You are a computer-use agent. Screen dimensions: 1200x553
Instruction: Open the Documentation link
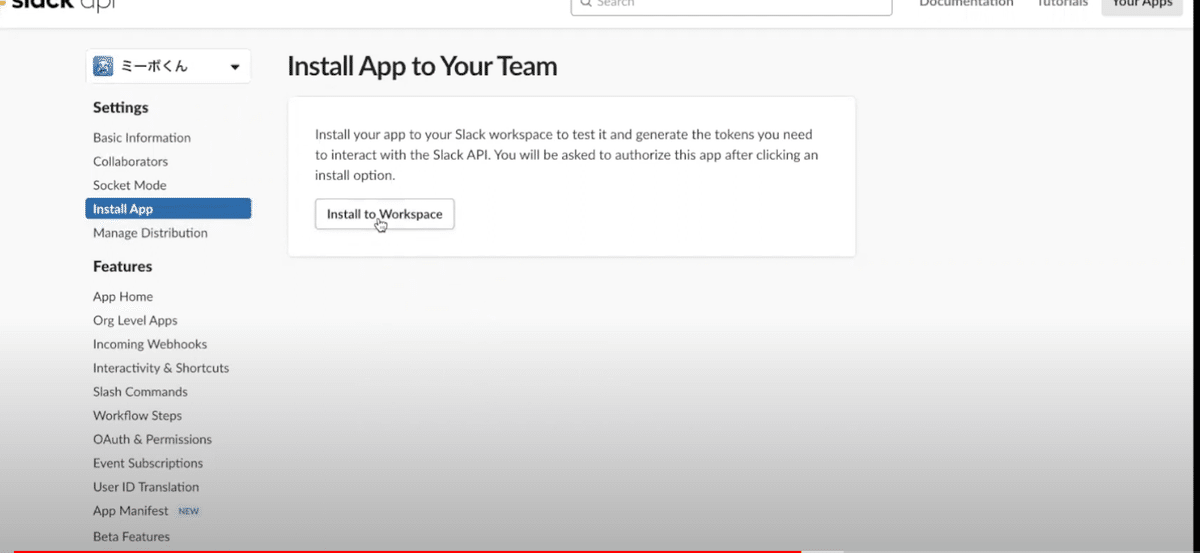[966, 4]
